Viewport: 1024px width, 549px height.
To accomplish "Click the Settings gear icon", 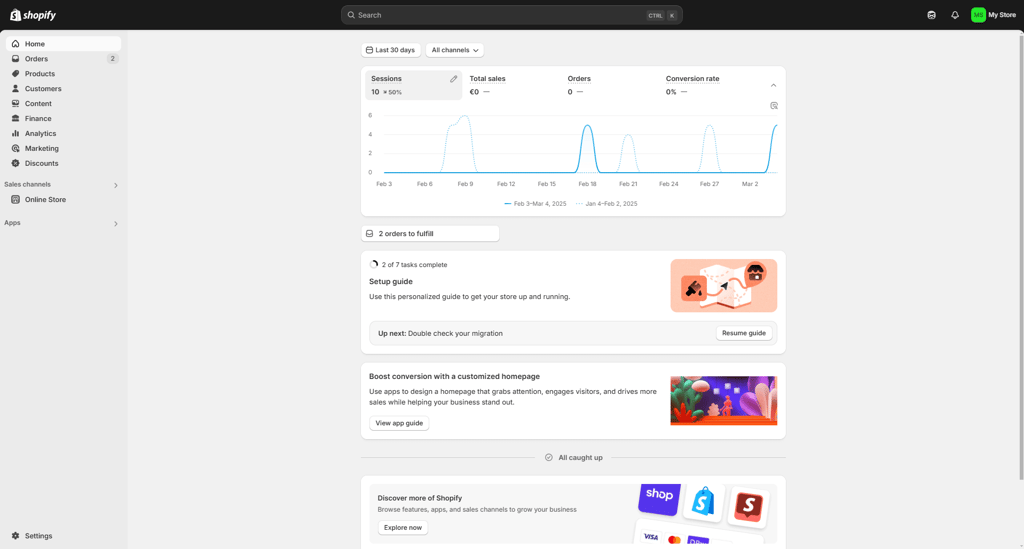I will [16, 536].
